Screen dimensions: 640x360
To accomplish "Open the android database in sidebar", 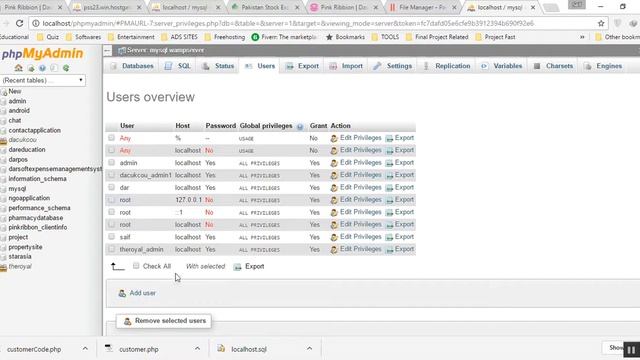I will coord(19,111).
